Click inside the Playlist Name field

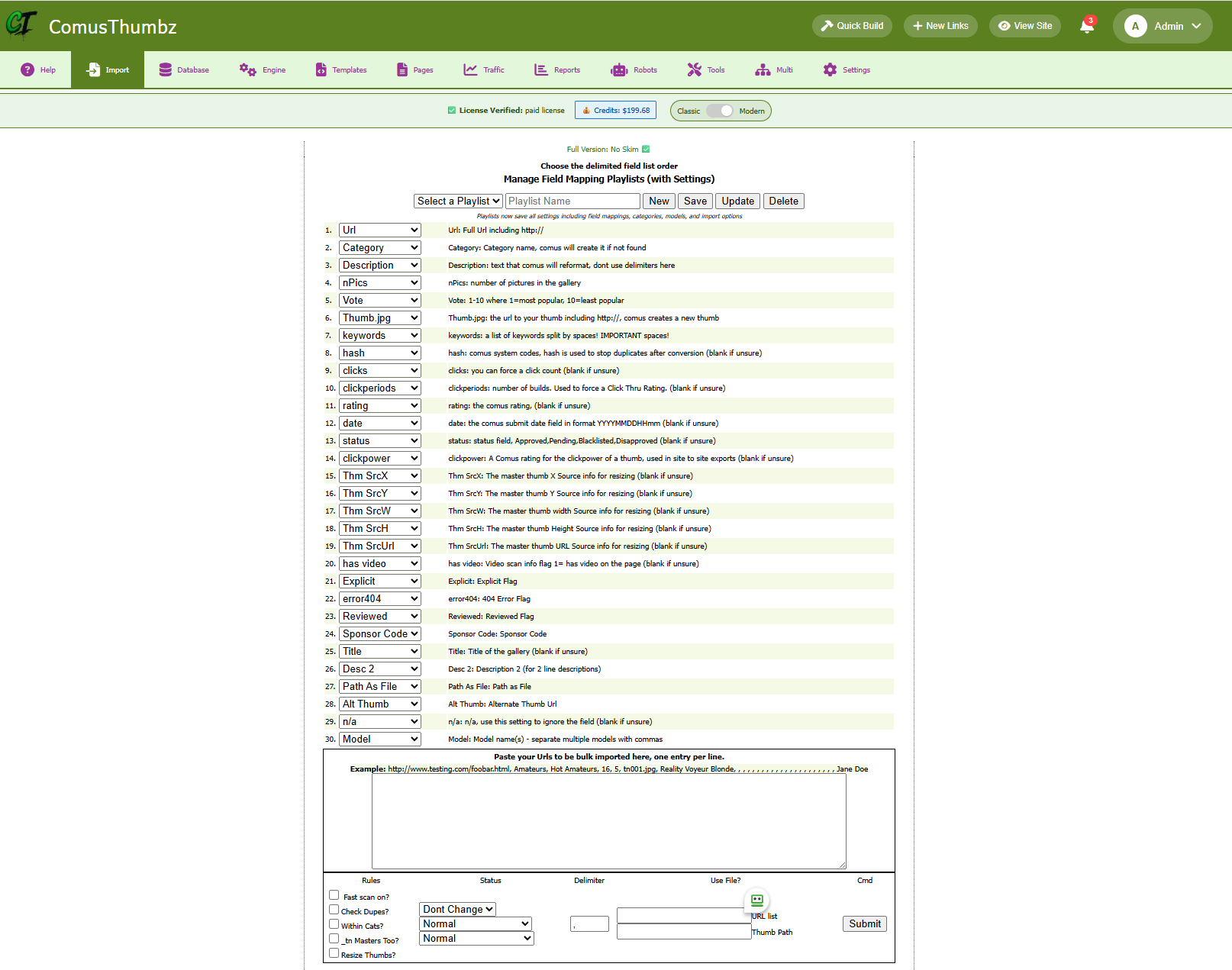pyautogui.click(x=572, y=201)
